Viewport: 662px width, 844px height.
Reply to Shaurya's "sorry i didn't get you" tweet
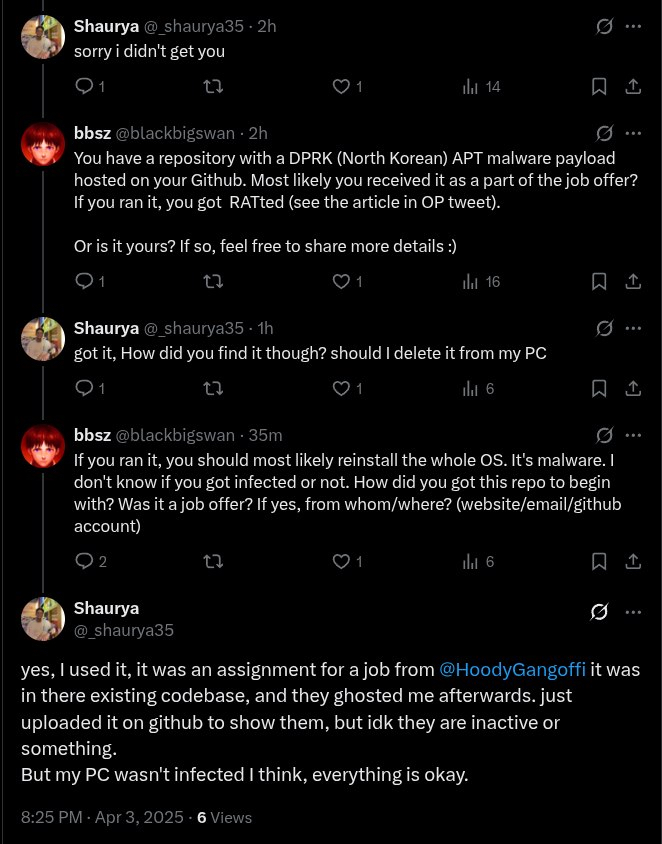[x=84, y=87]
